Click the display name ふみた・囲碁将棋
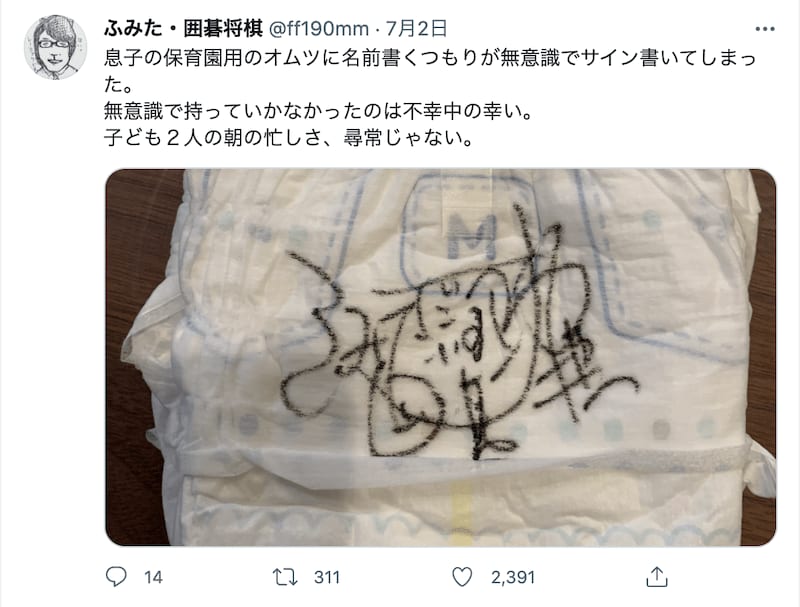The image size is (800, 607). click(x=183, y=29)
